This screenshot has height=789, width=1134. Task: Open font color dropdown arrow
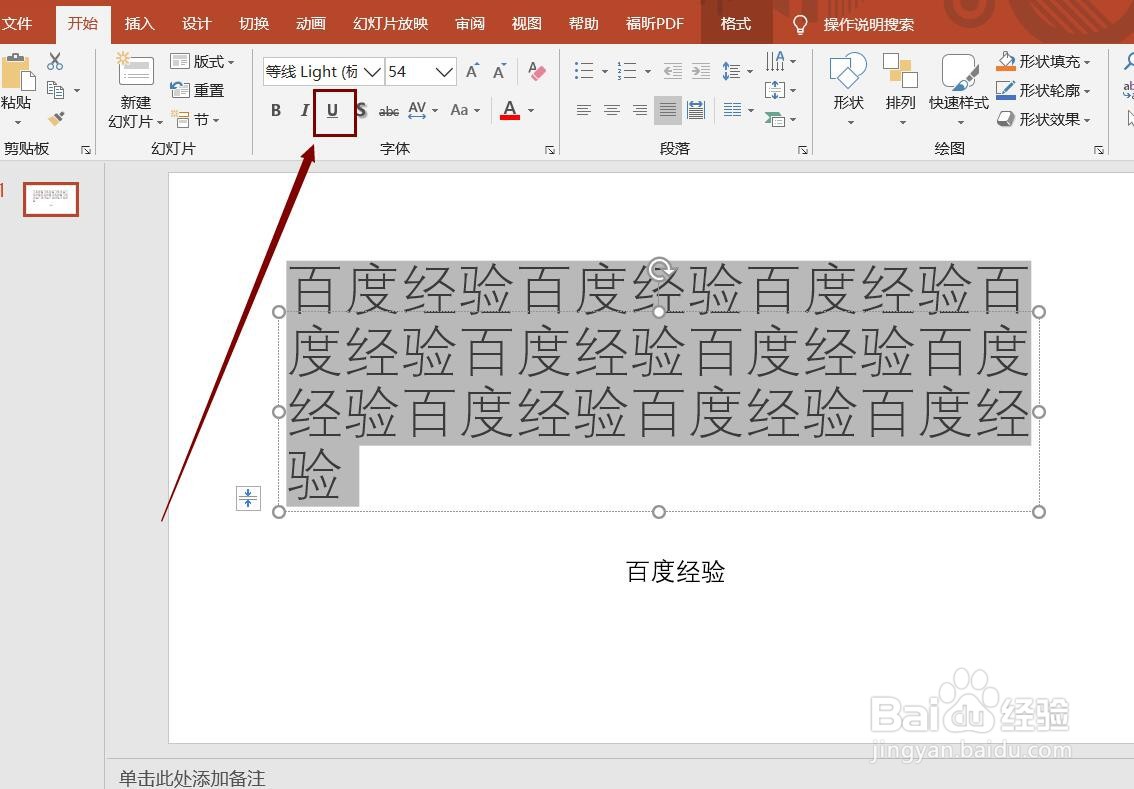[x=531, y=111]
